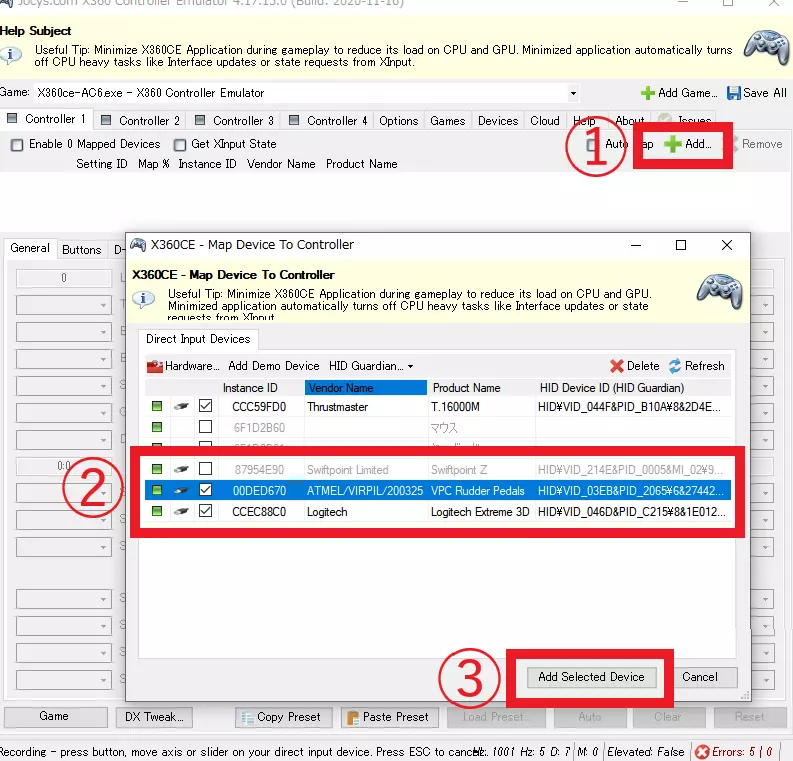The width and height of the screenshot is (793, 761).
Task: Click the info icon in Map Device dialog
Action: pyautogui.click(x=143, y=298)
